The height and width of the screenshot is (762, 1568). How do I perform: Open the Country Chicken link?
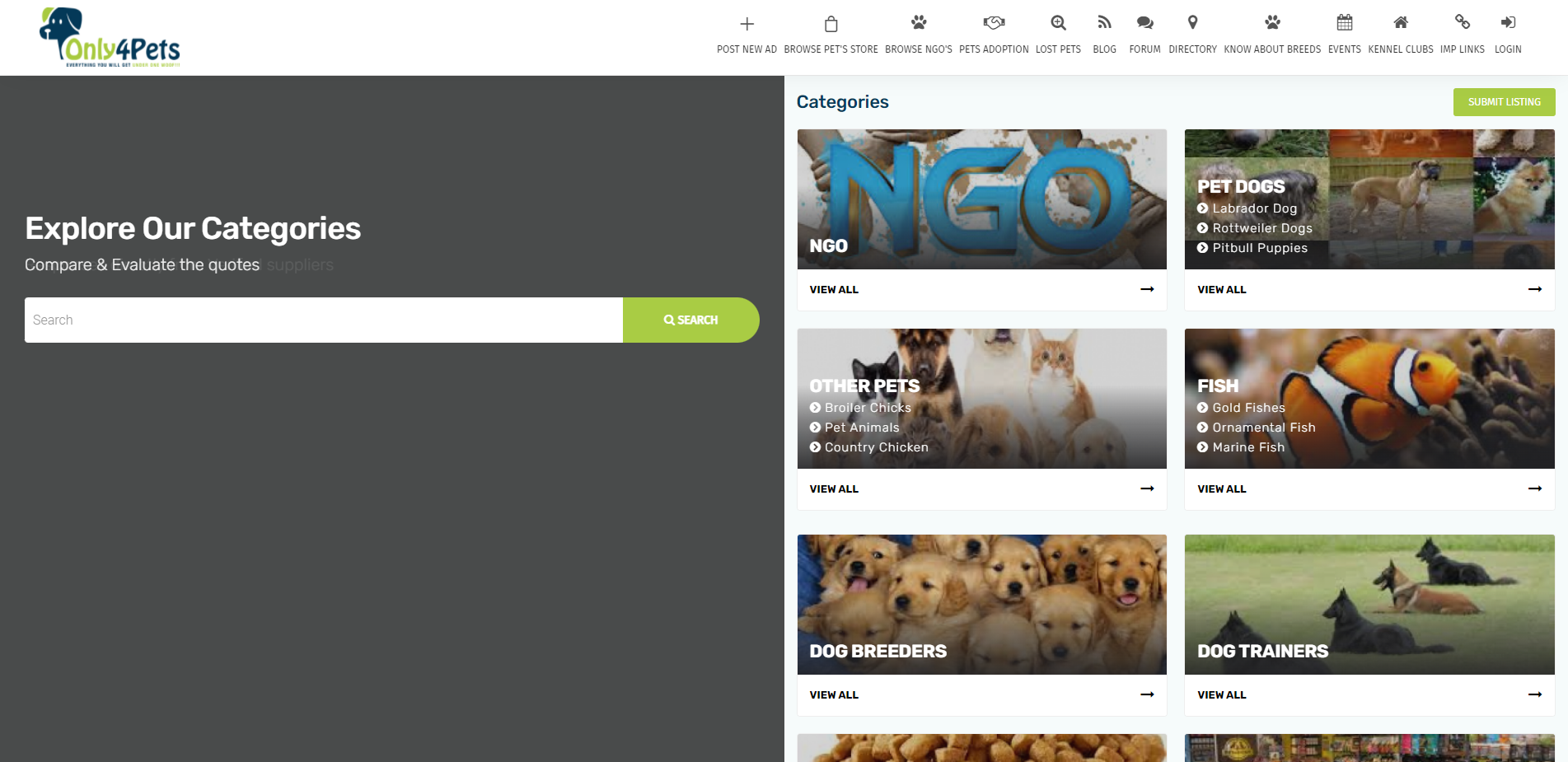pos(876,447)
